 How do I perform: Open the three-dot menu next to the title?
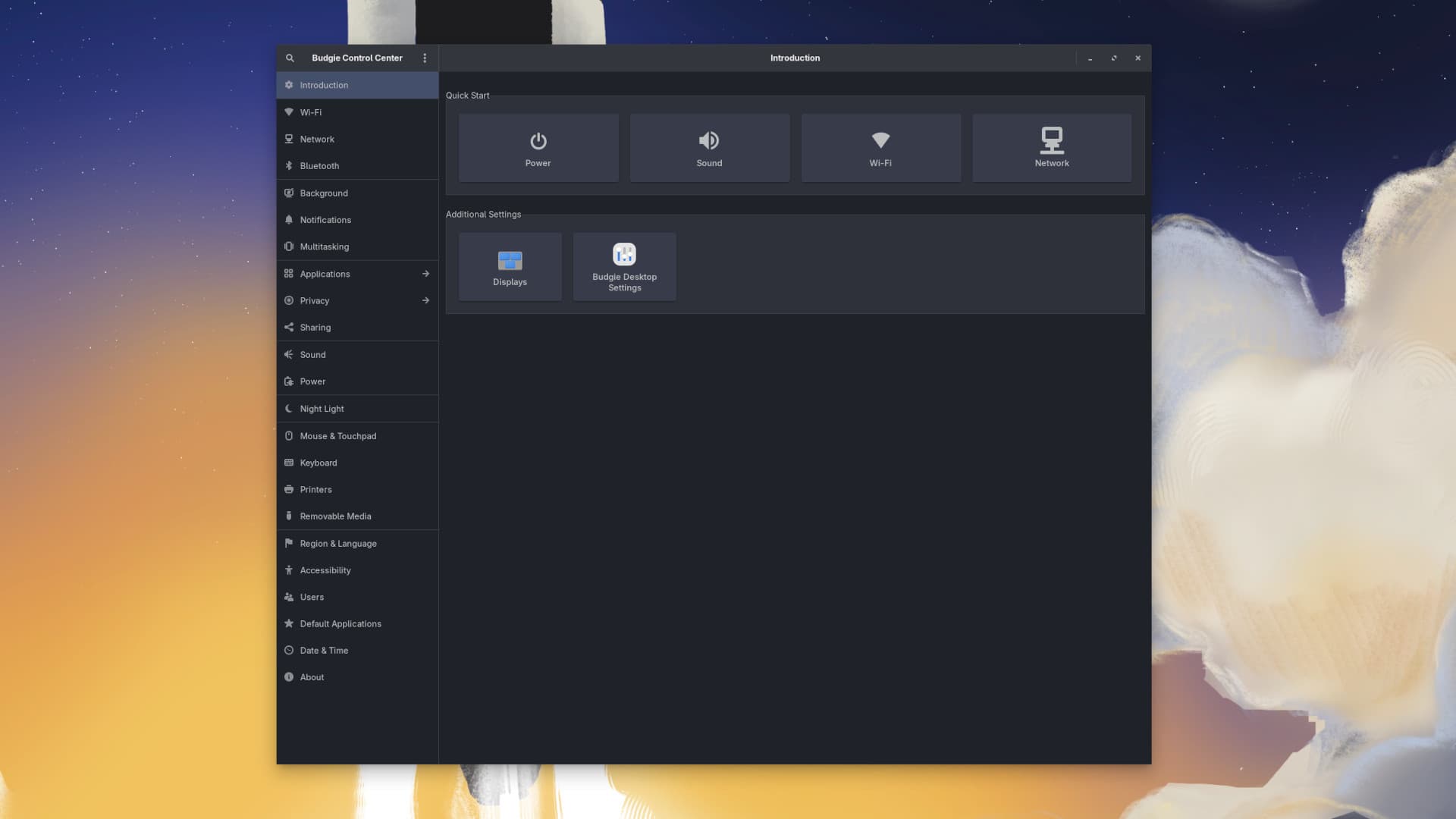coord(424,58)
